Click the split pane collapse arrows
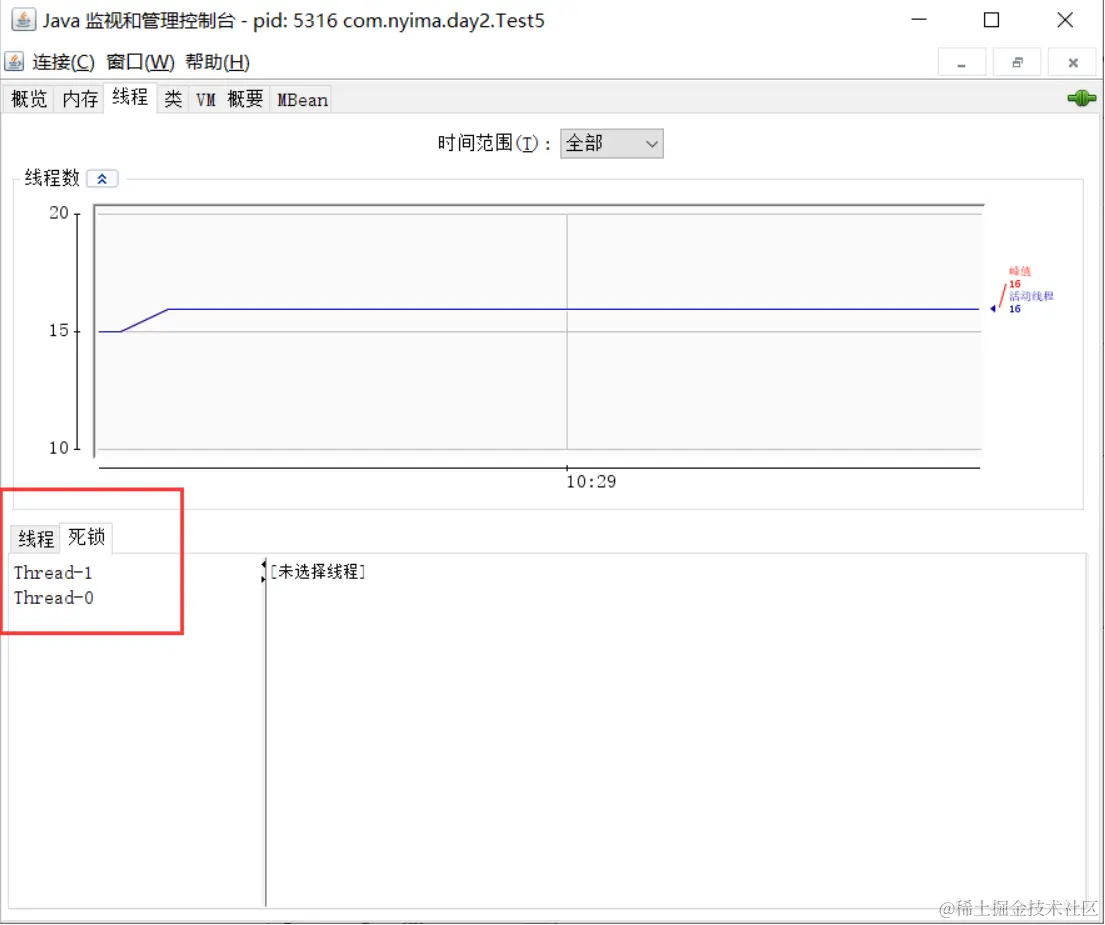The width and height of the screenshot is (1105, 925). pyautogui.click(x=264, y=571)
